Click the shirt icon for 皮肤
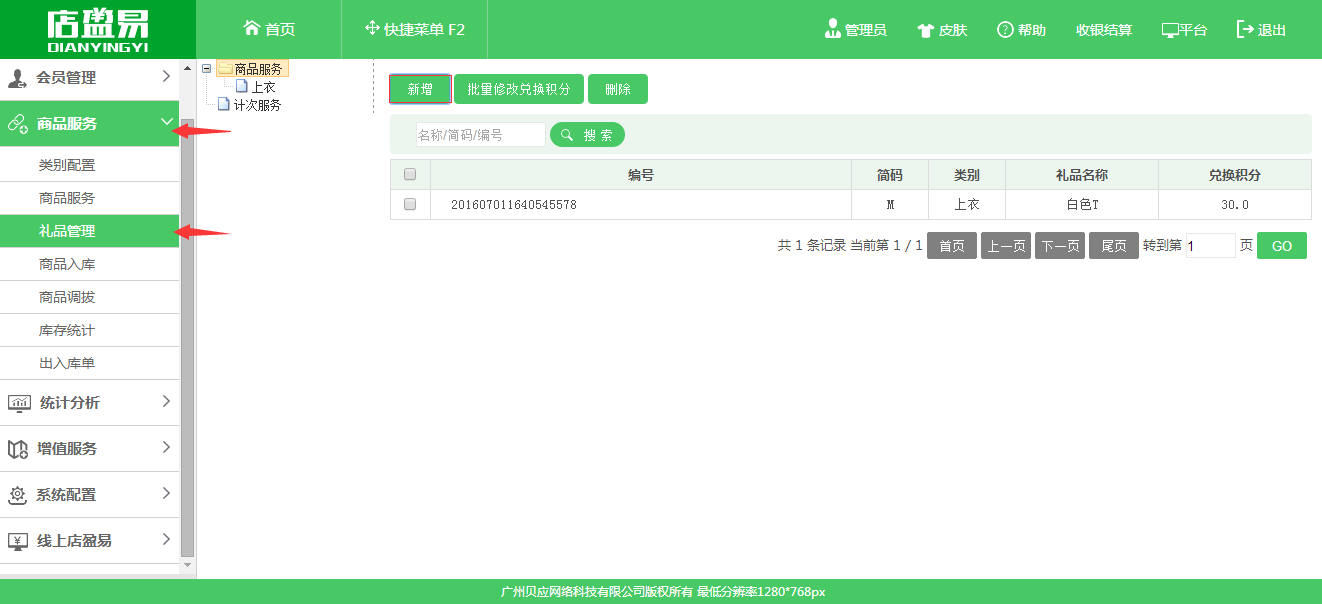The width and height of the screenshot is (1322, 604). pyautogui.click(x=925, y=30)
